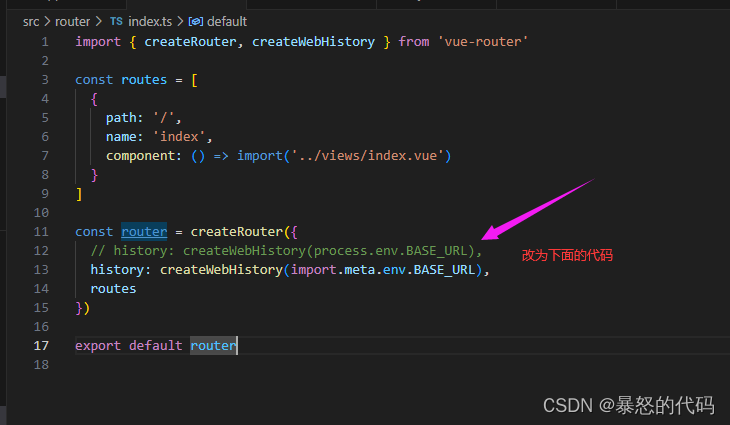The height and width of the screenshot is (425, 730).
Task: Click export default keyword on line 17
Action: pyautogui.click(x=129, y=345)
